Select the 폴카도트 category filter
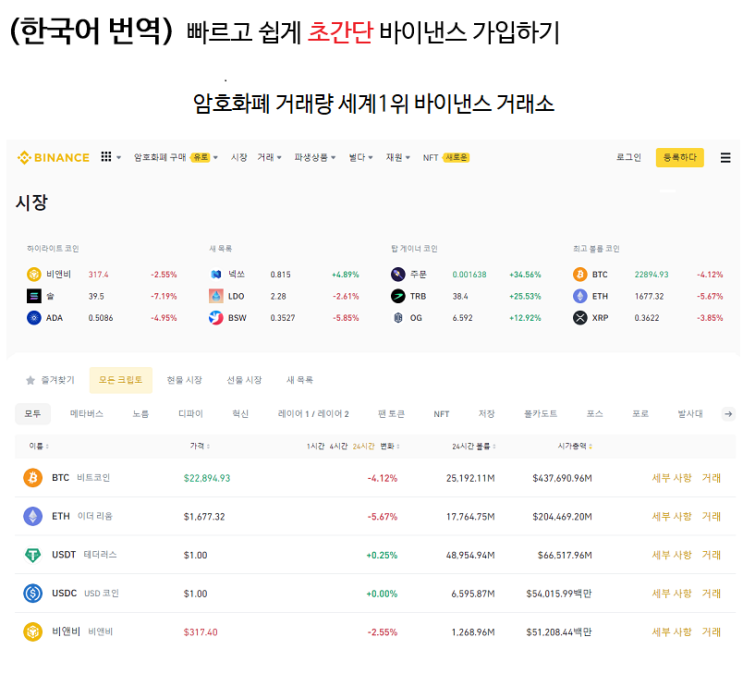 541,414
